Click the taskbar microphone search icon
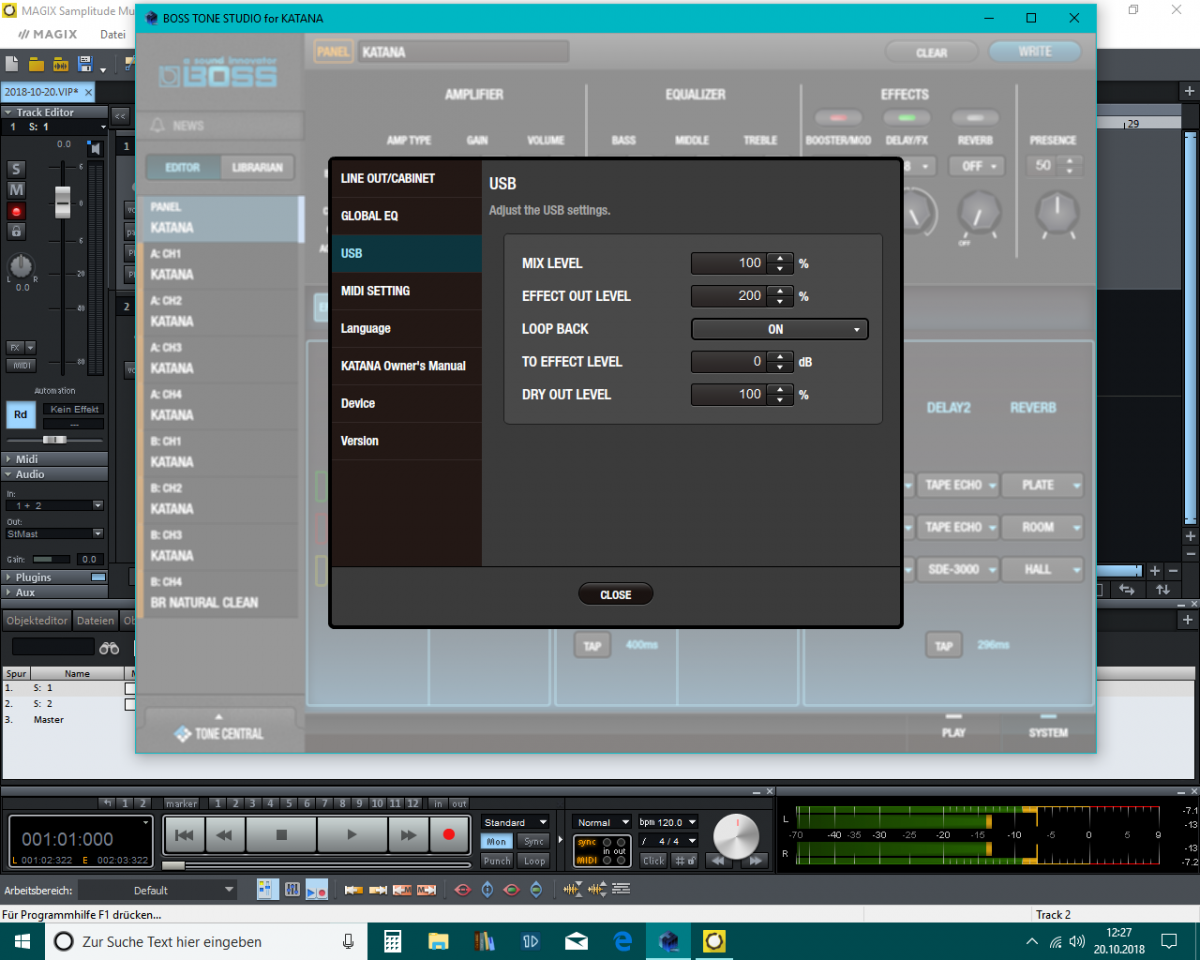 348,941
